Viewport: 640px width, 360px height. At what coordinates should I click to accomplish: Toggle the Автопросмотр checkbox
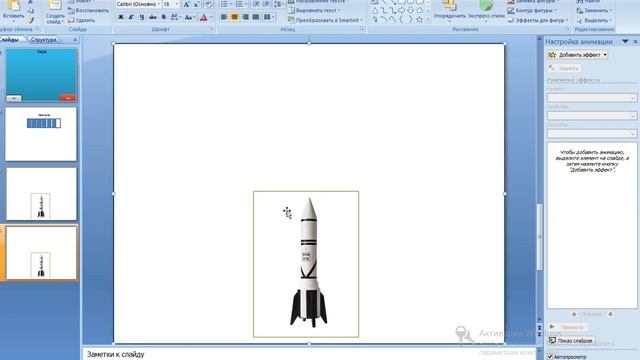[x=550, y=357]
